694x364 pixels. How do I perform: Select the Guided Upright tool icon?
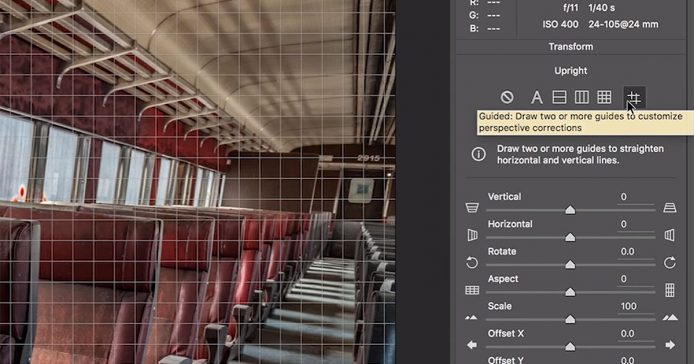[634, 97]
